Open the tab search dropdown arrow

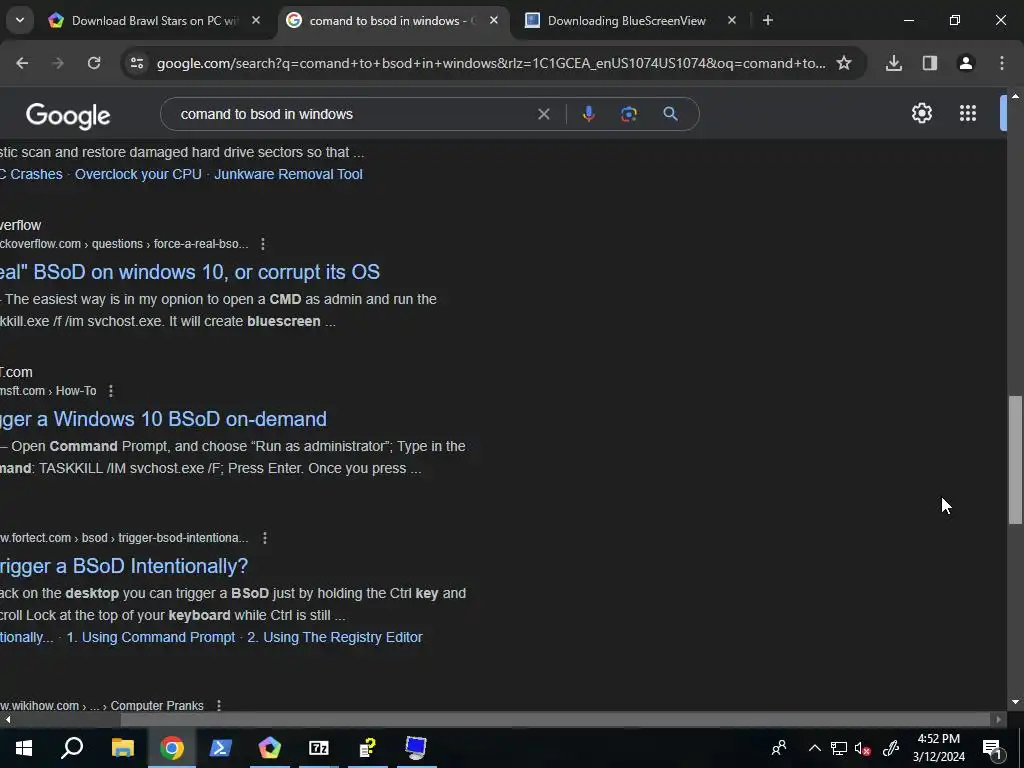coord(20,20)
